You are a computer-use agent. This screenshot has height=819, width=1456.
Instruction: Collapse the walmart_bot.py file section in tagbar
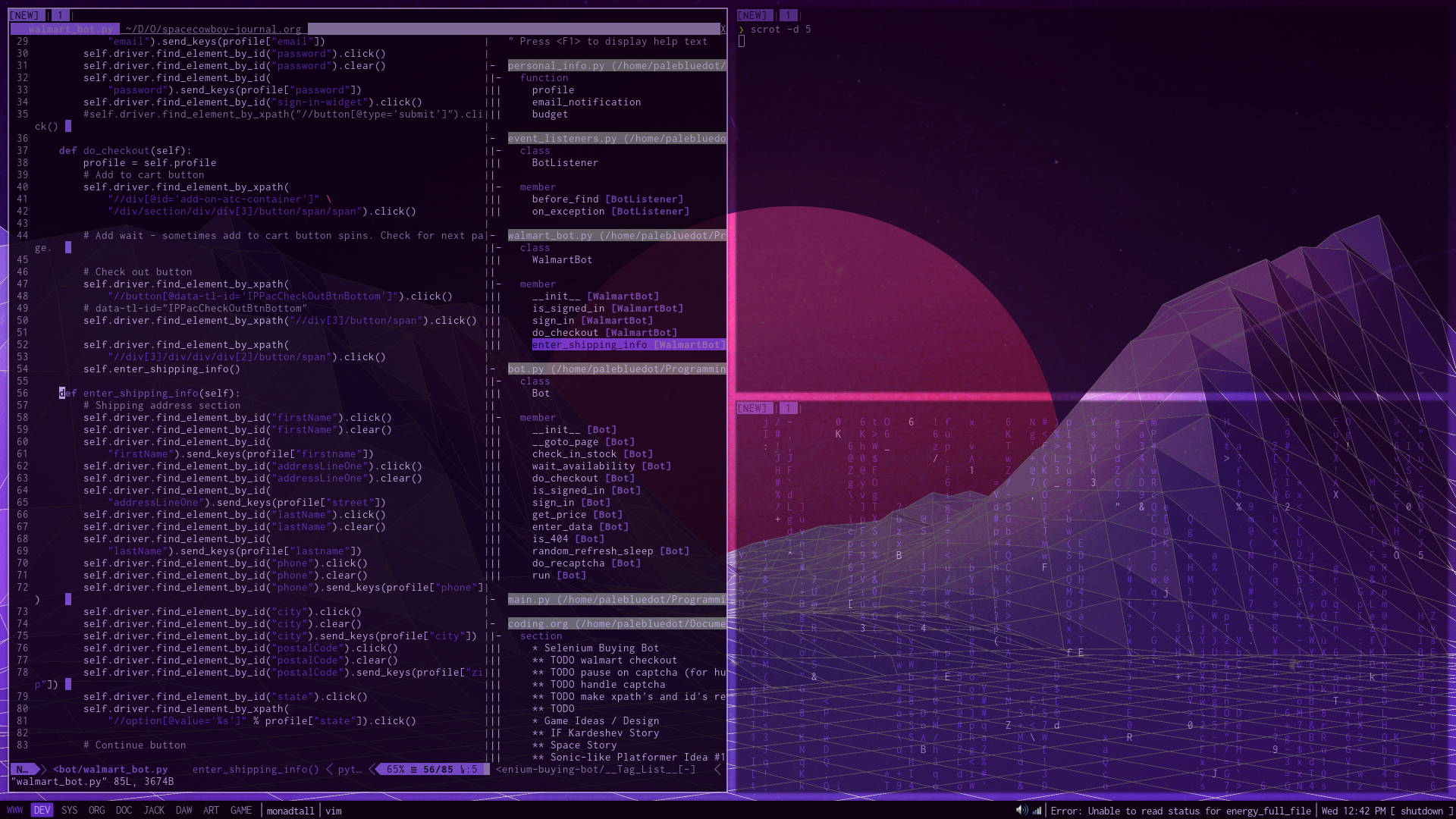pyautogui.click(x=492, y=236)
